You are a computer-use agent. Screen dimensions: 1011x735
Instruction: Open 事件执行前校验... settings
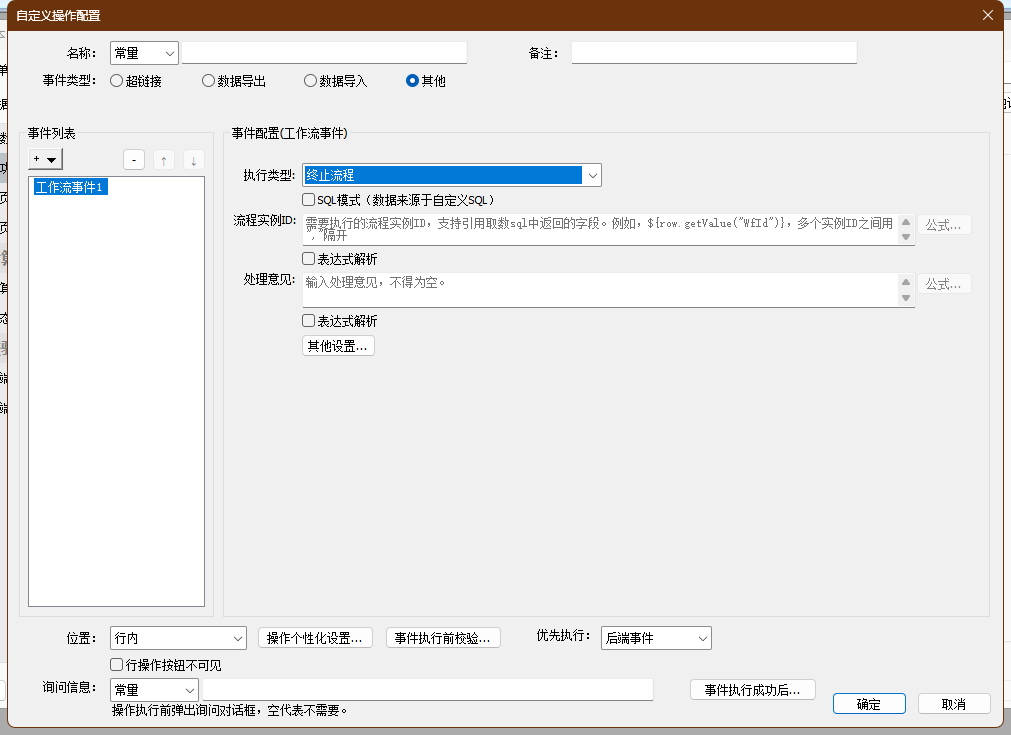[x=442, y=638]
